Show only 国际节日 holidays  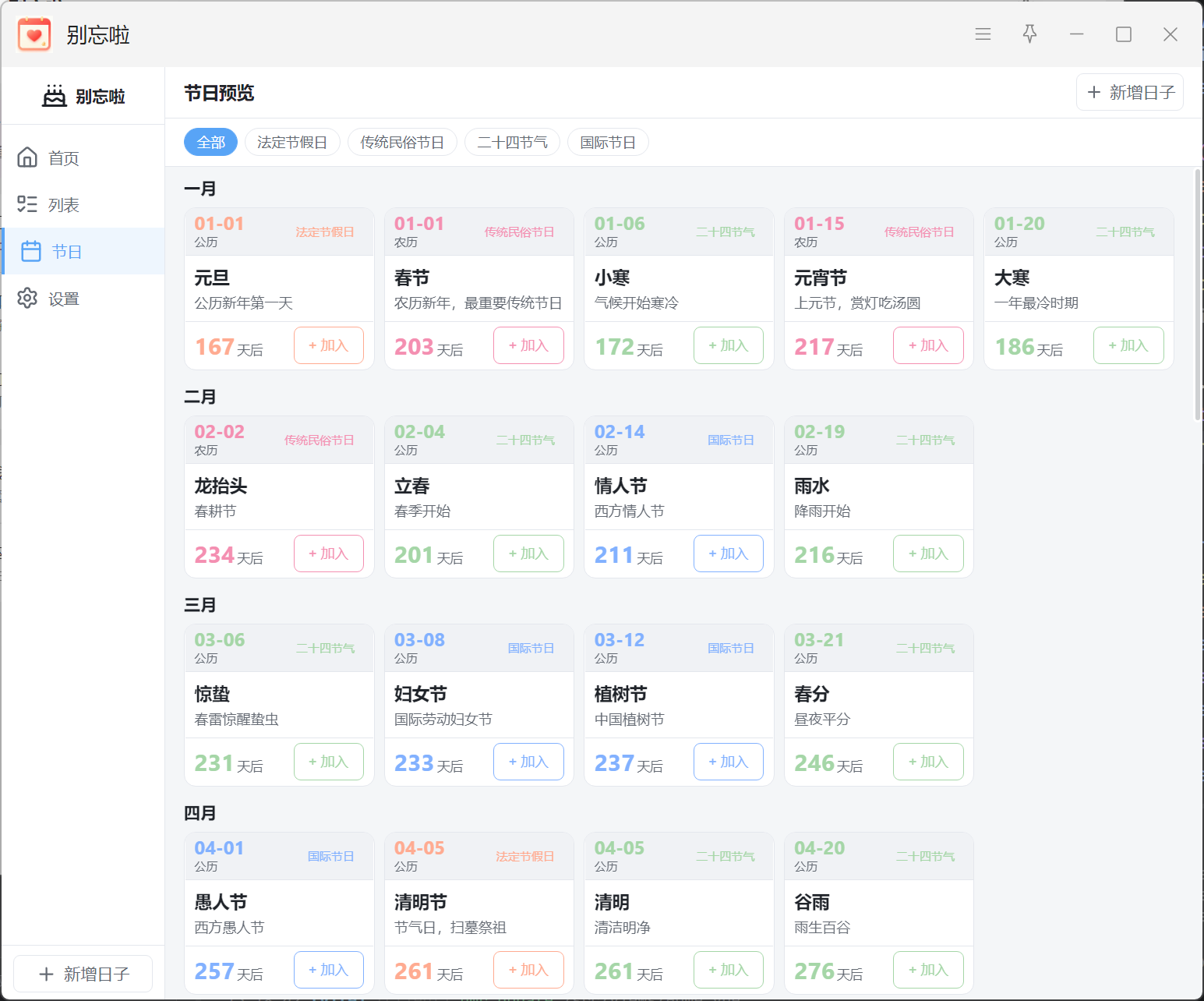[608, 142]
